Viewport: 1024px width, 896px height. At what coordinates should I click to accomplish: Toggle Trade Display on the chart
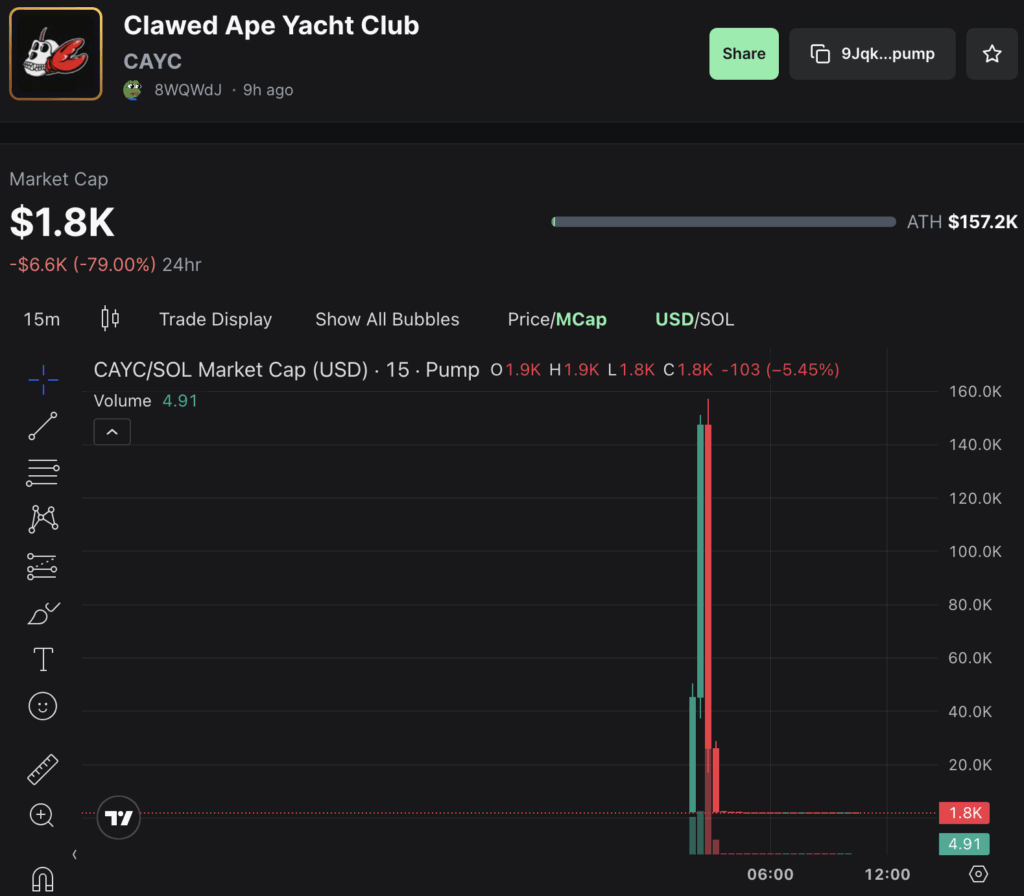pos(215,319)
